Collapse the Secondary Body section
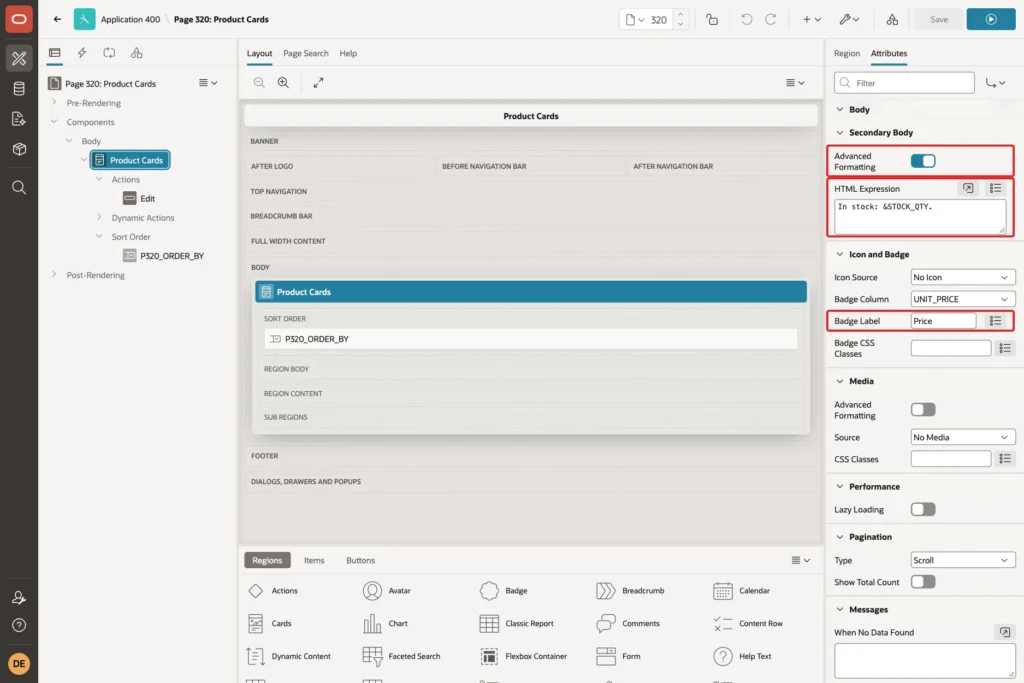 (x=840, y=133)
